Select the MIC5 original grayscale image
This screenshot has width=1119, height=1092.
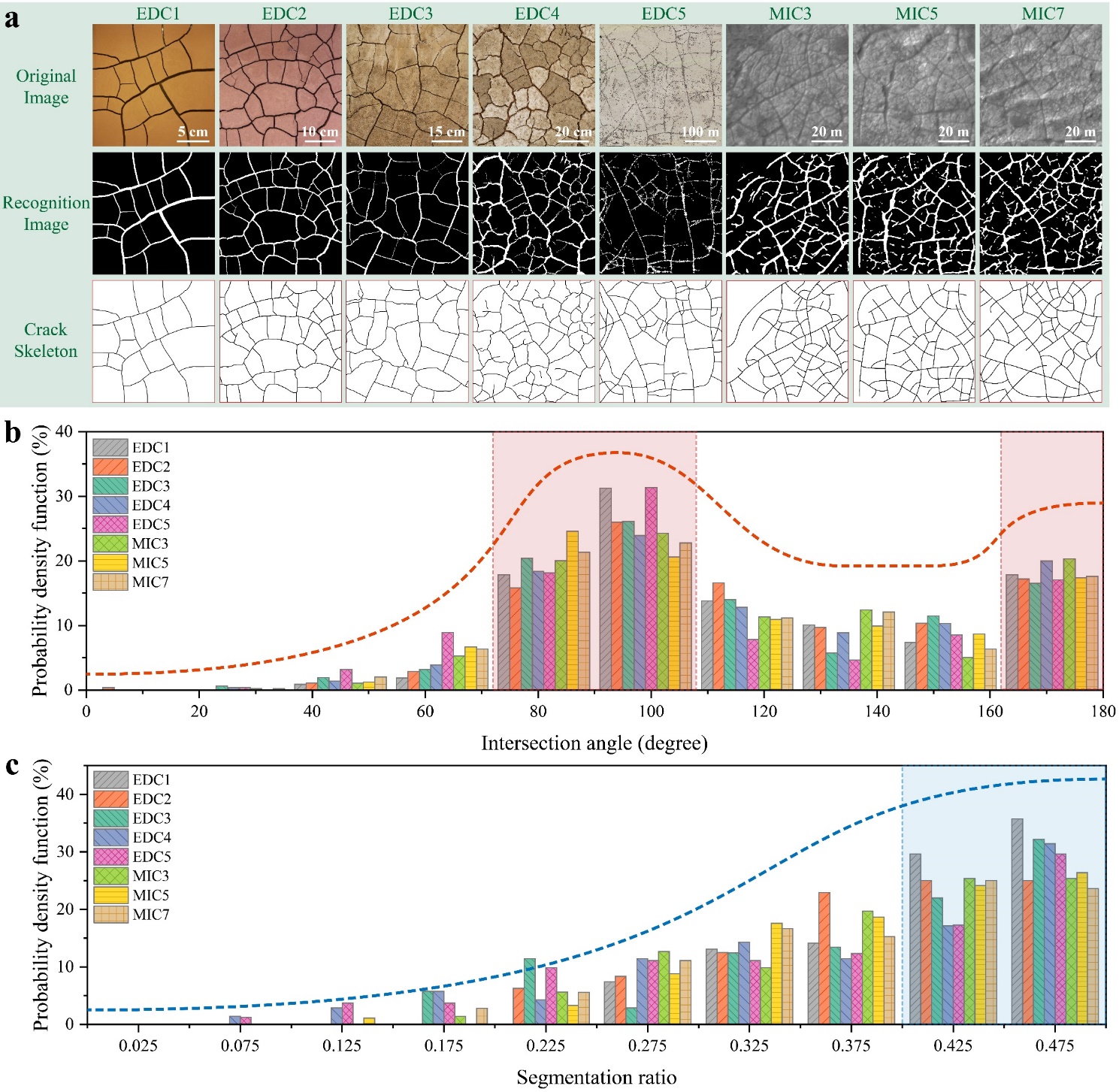click(x=914, y=85)
